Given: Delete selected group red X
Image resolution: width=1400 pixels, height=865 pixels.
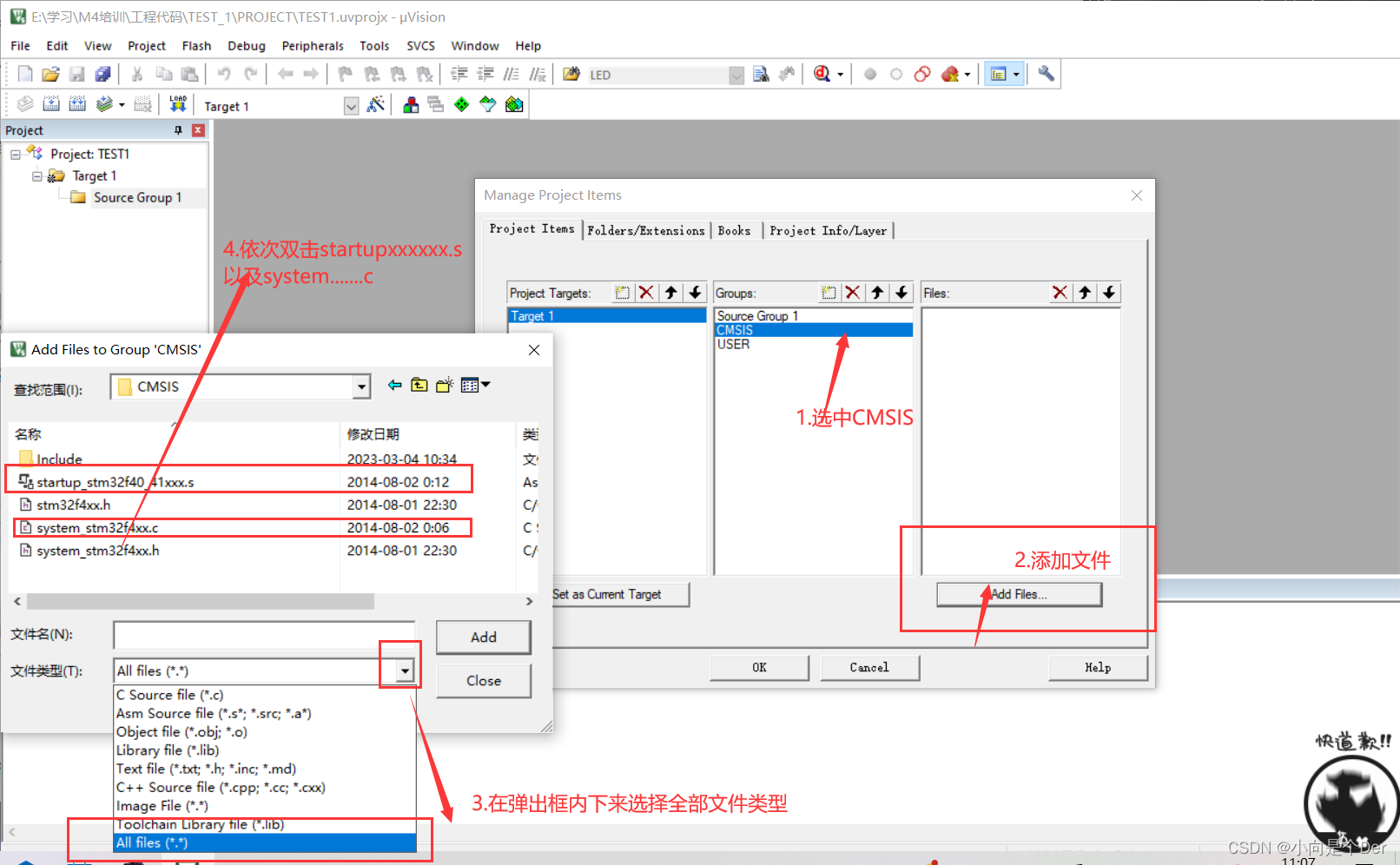Looking at the screenshot, I should click(853, 293).
